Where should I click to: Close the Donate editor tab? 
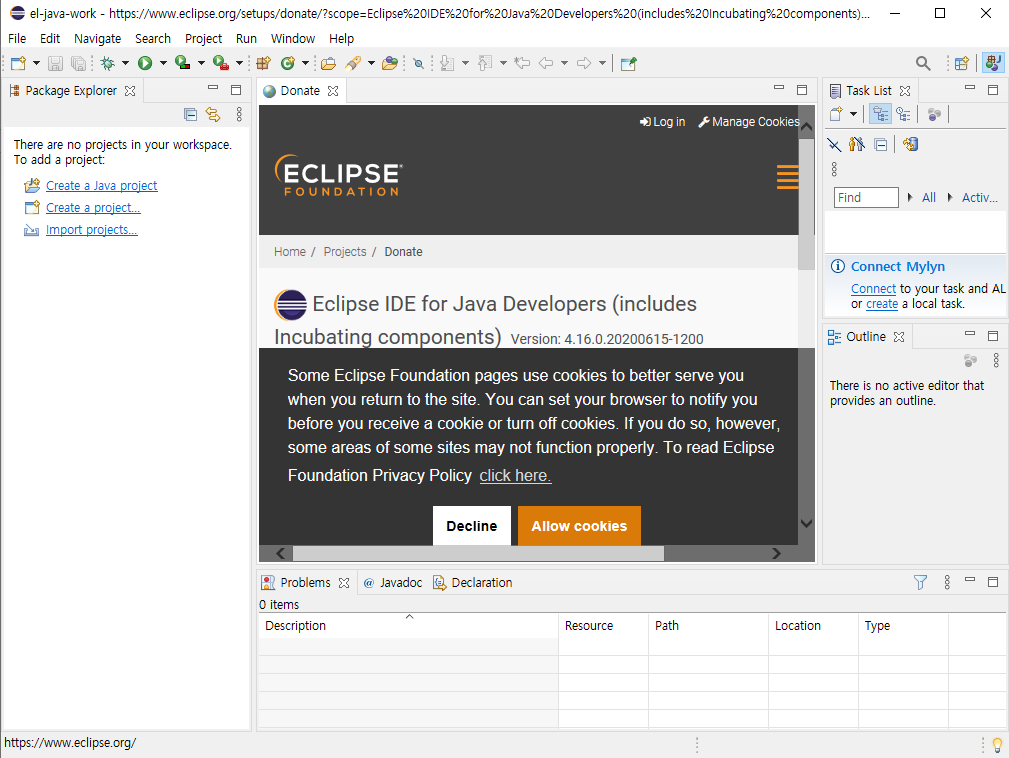(x=333, y=91)
